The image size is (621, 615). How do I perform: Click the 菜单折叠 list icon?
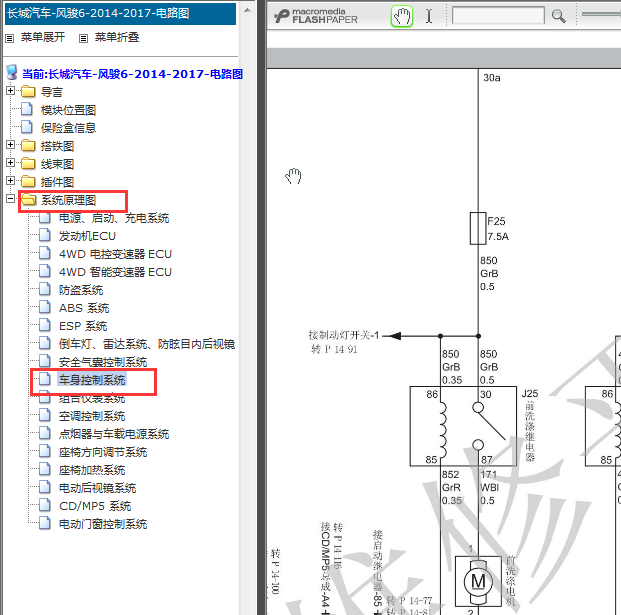pyautogui.click(x=83, y=38)
